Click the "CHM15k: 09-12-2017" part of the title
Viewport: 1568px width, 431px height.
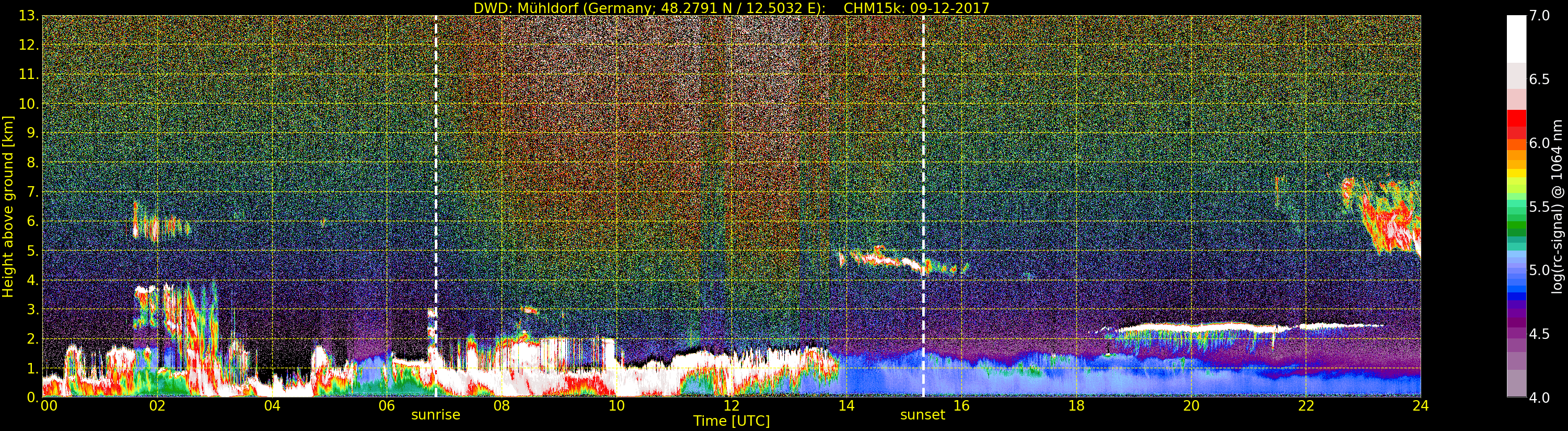tap(916, 8)
